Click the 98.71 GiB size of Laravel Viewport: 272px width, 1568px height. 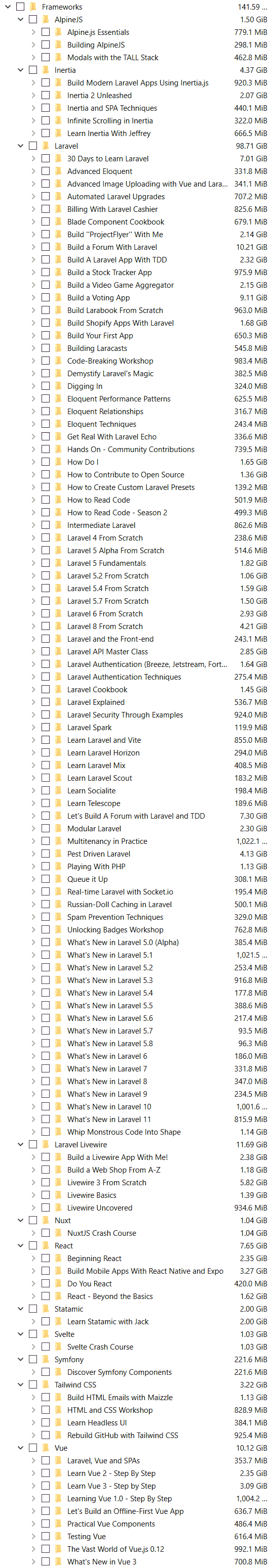[251, 146]
